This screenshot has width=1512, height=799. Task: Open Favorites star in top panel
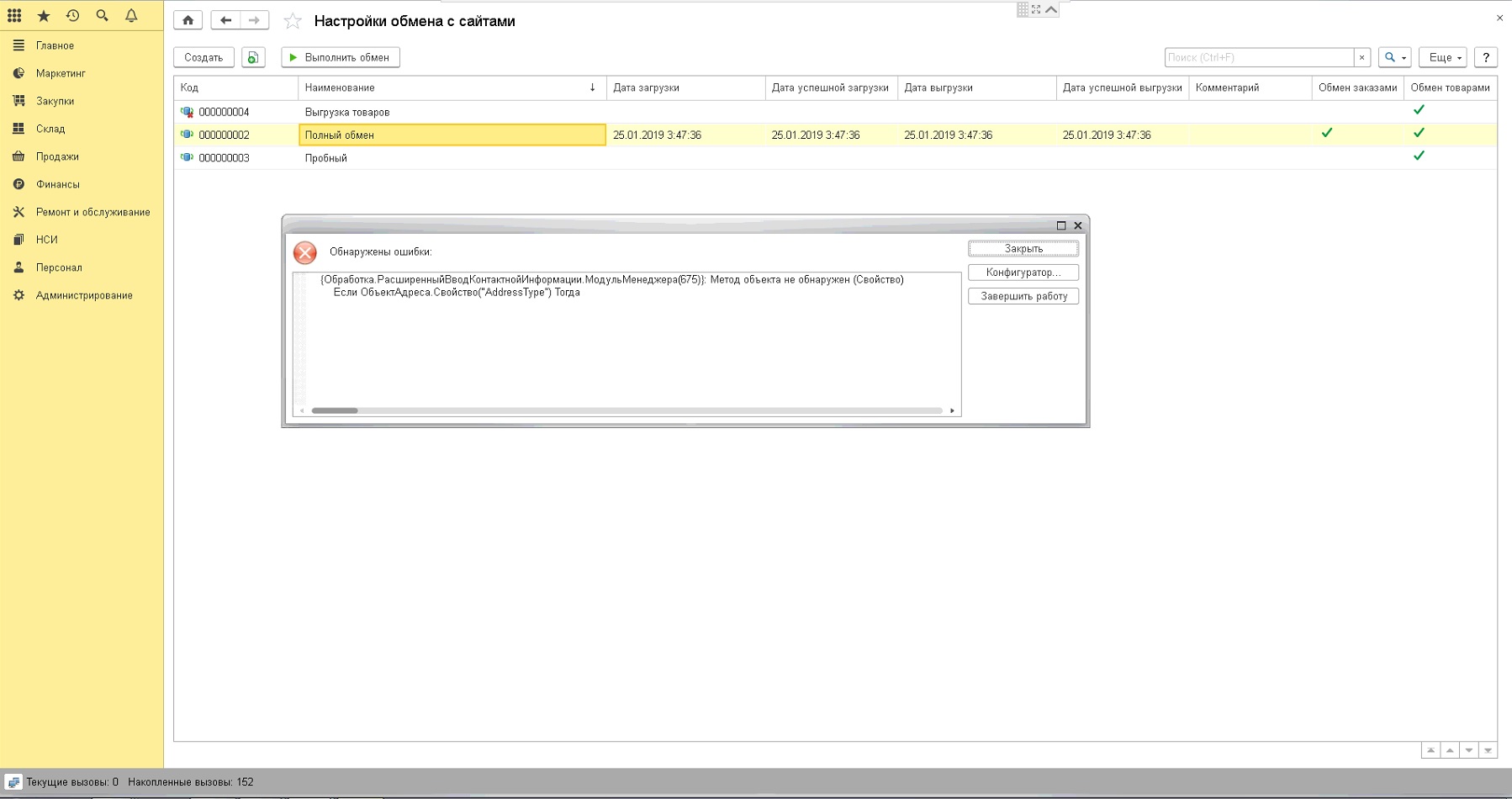click(44, 16)
